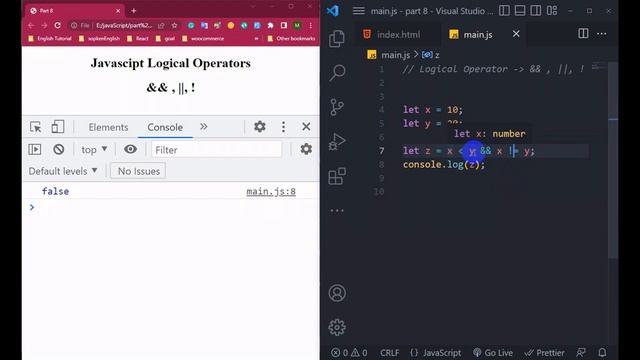Viewport: 640px width, 360px height.
Task: Click the let x = 10 code line
Action: (x=433, y=110)
